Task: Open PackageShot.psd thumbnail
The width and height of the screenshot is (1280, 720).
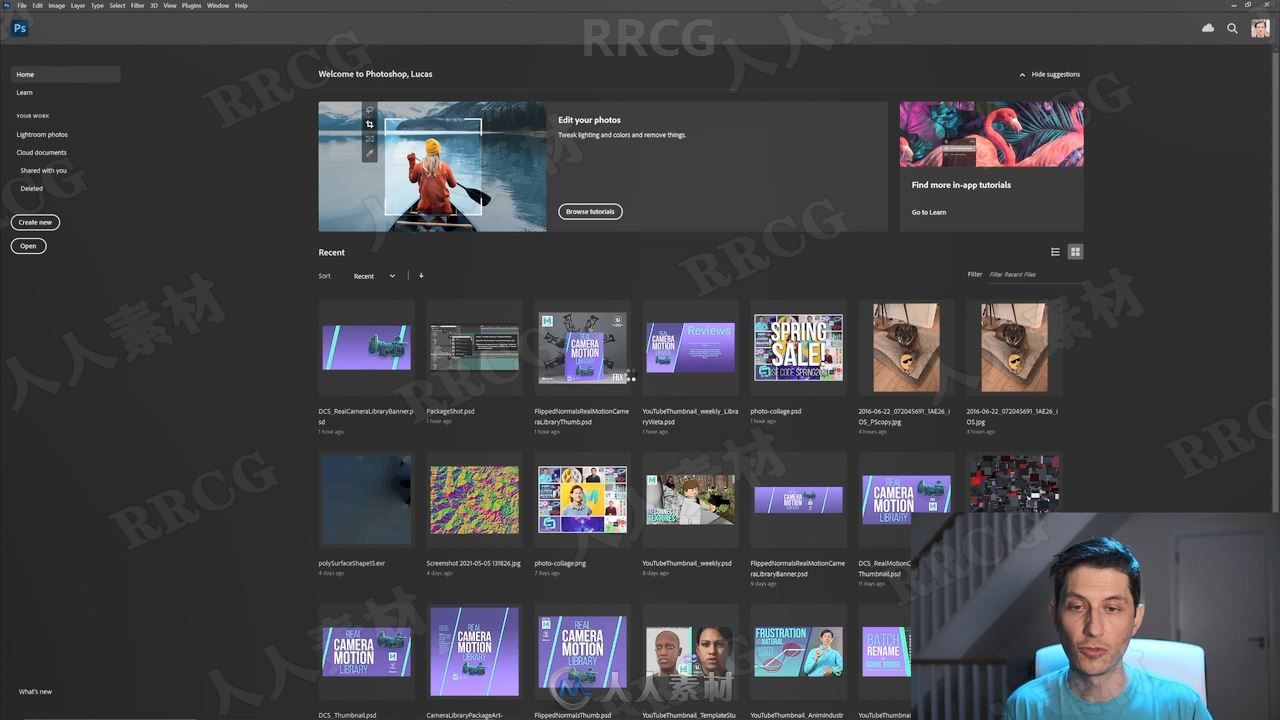Action: (x=474, y=348)
